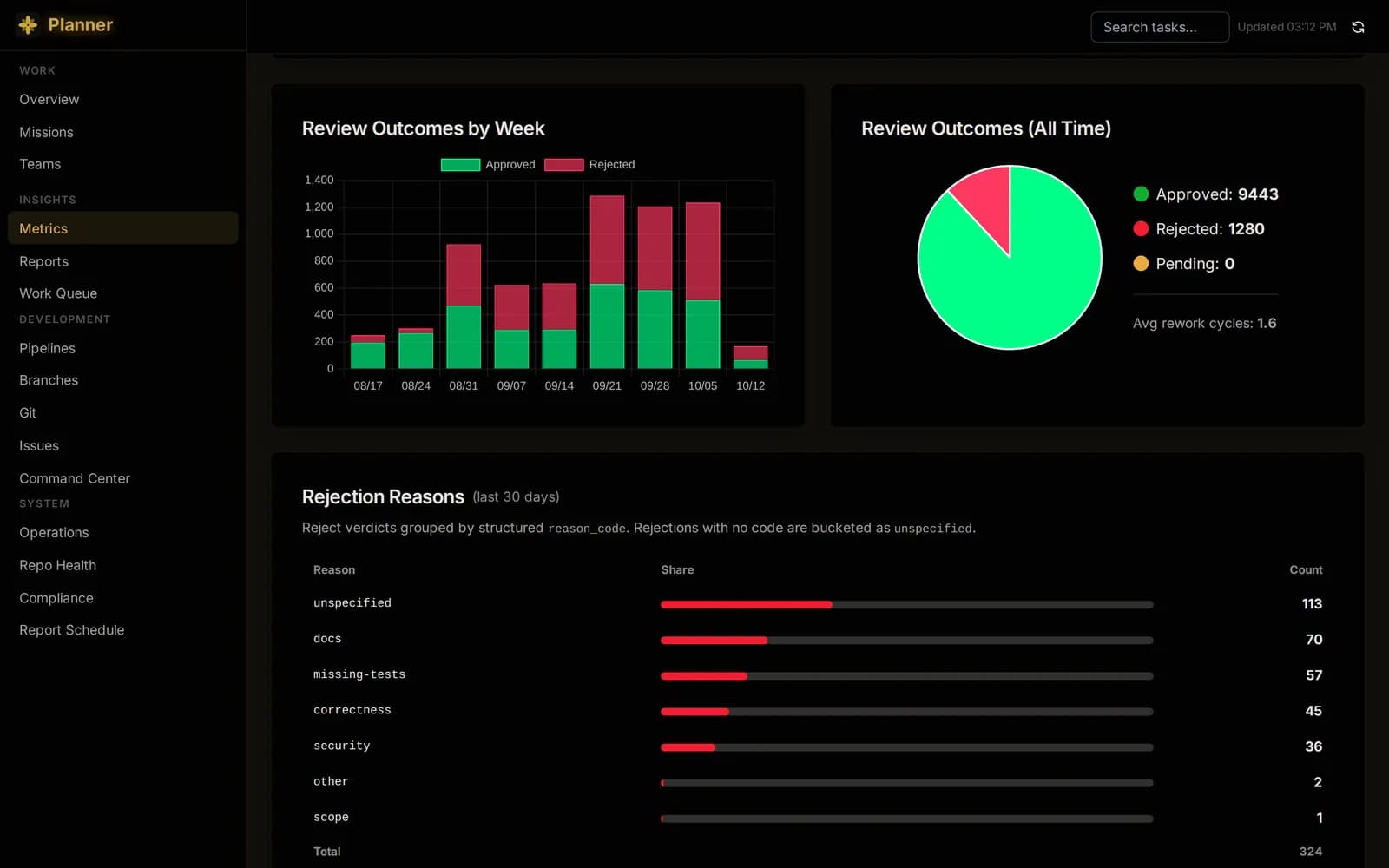The width and height of the screenshot is (1389, 868).
Task: Click the Total count 324
Action: pos(1311,852)
